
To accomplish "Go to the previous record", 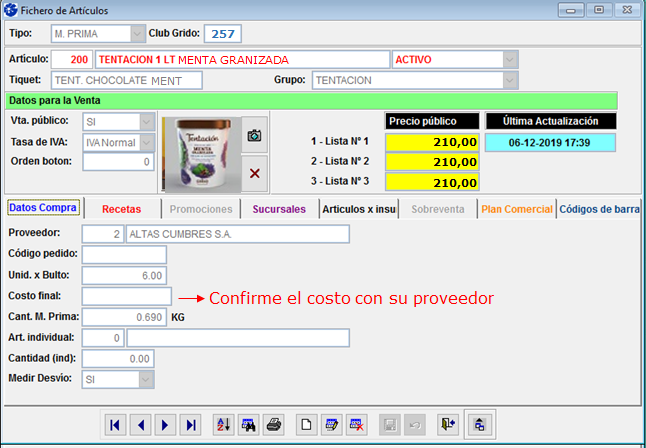I will 141,425.
